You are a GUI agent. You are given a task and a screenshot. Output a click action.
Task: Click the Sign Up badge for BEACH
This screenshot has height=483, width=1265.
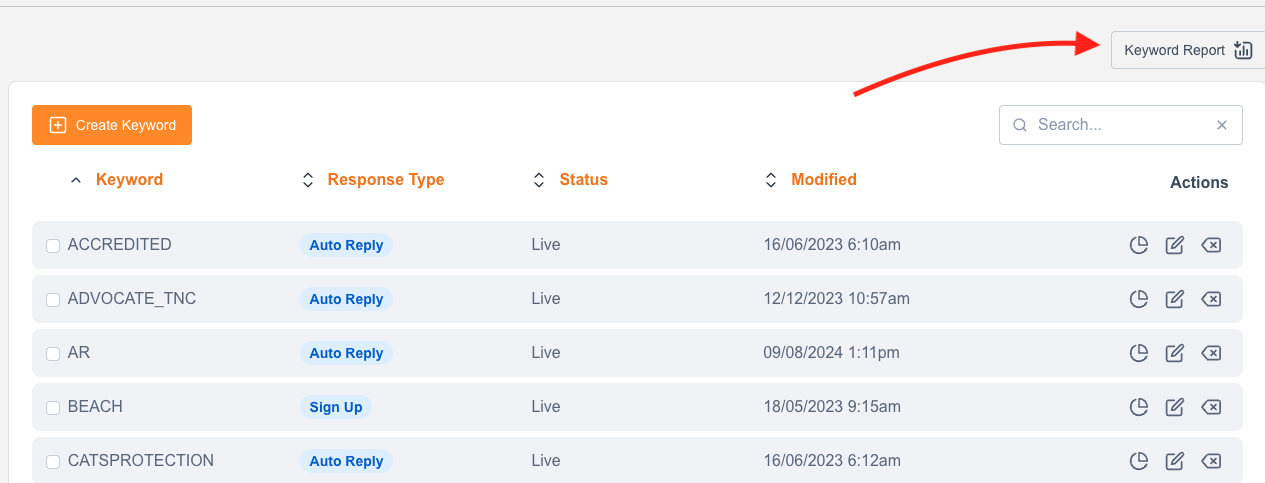point(336,407)
